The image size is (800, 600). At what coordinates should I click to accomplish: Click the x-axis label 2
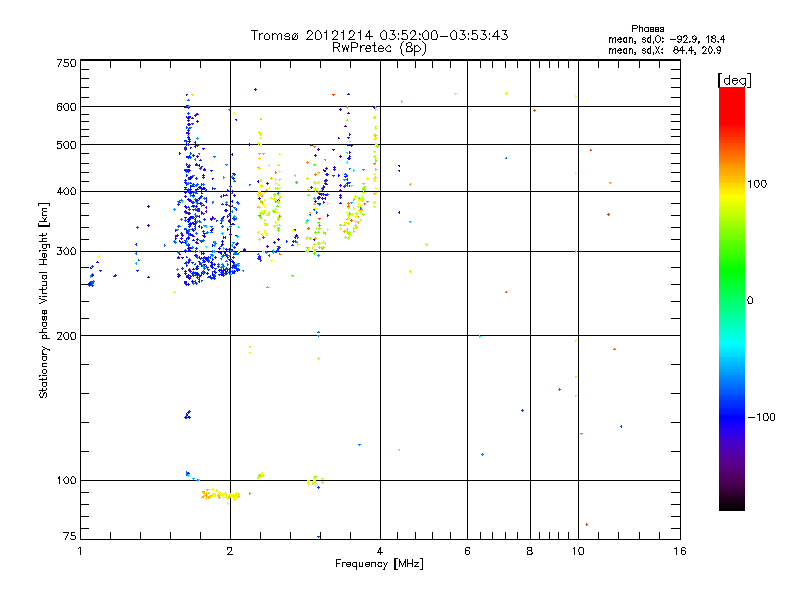click(x=230, y=551)
